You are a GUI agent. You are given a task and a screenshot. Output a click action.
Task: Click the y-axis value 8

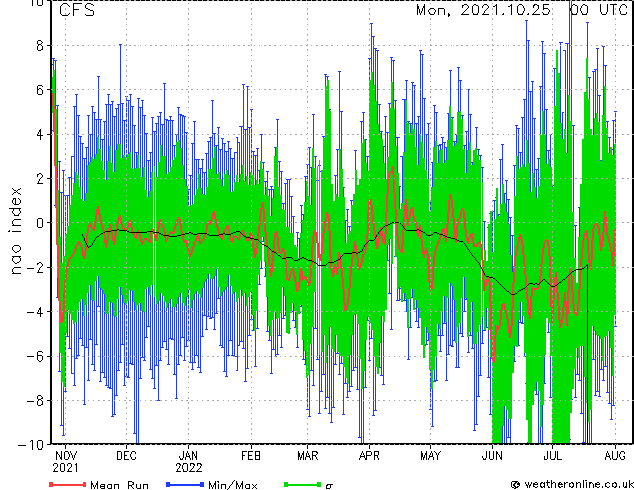[40, 46]
